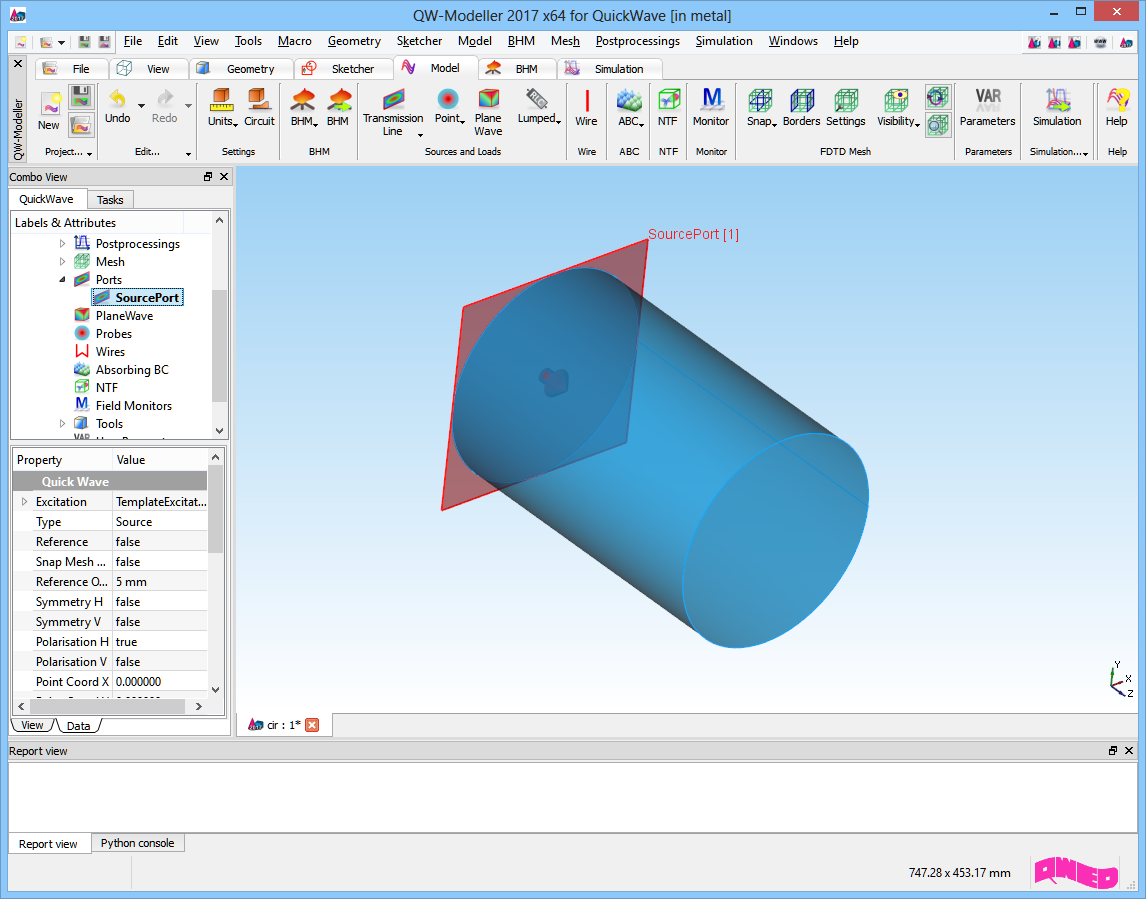Click the Field Monitor icon
The width and height of the screenshot is (1146, 899).
click(711, 99)
